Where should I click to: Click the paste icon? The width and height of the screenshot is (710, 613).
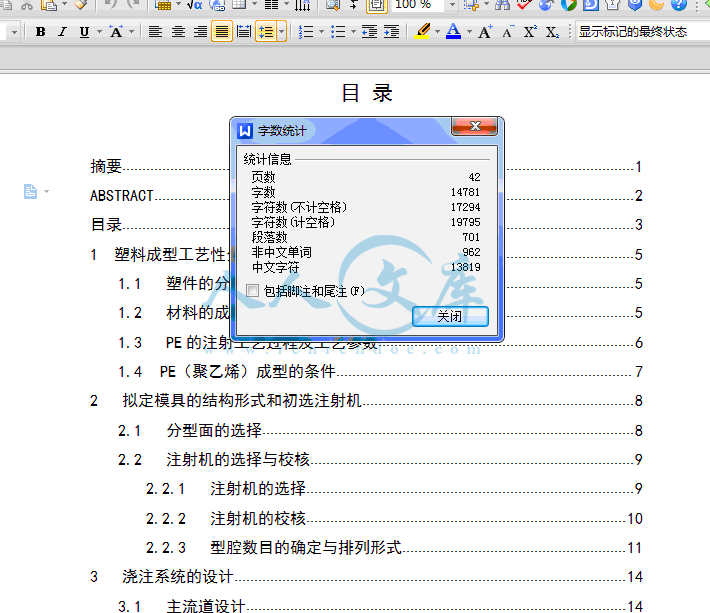point(49,5)
